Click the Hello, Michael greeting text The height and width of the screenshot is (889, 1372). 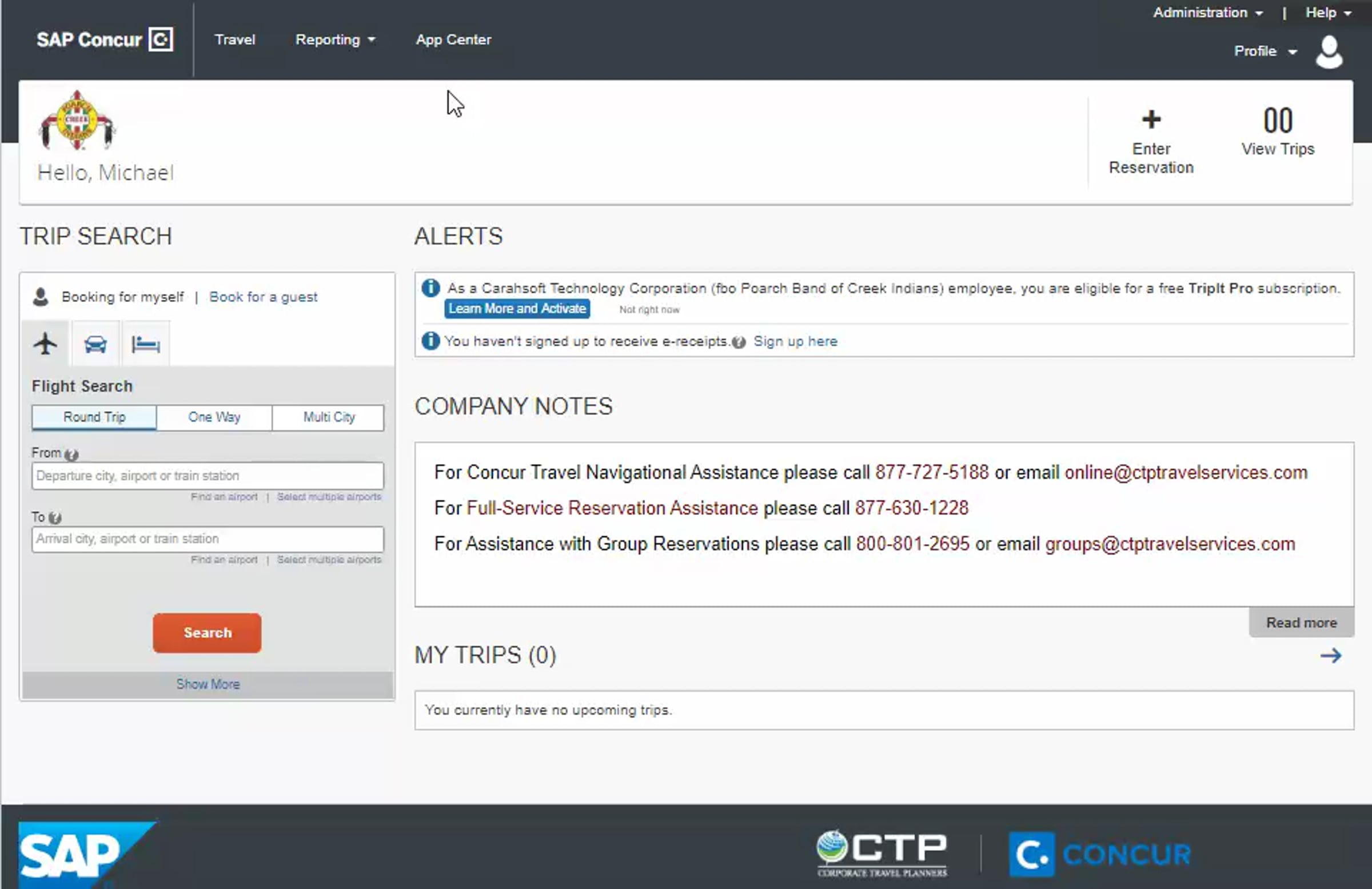106,173
